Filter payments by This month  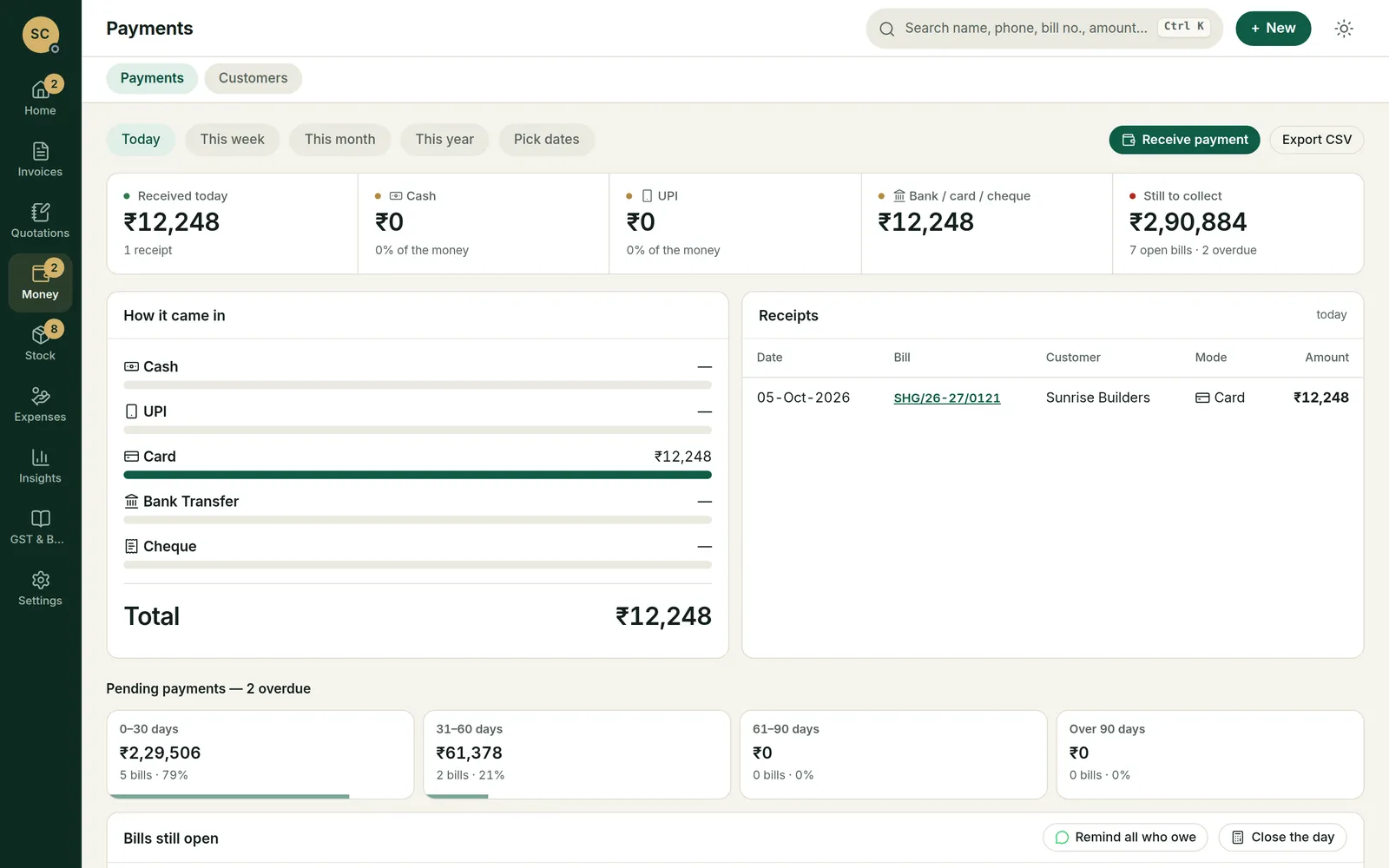[x=339, y=140]
